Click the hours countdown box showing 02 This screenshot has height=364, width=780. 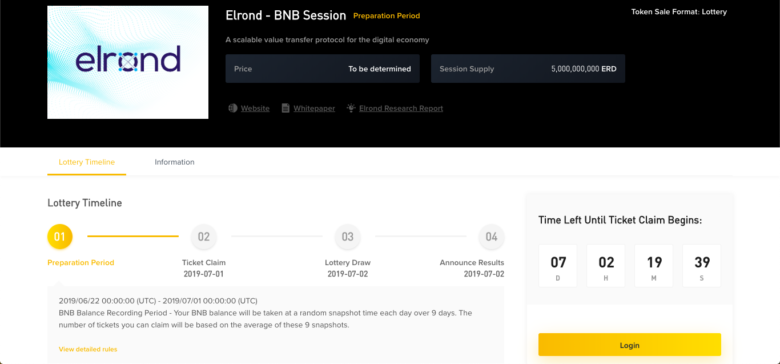[x=606, y=266]
